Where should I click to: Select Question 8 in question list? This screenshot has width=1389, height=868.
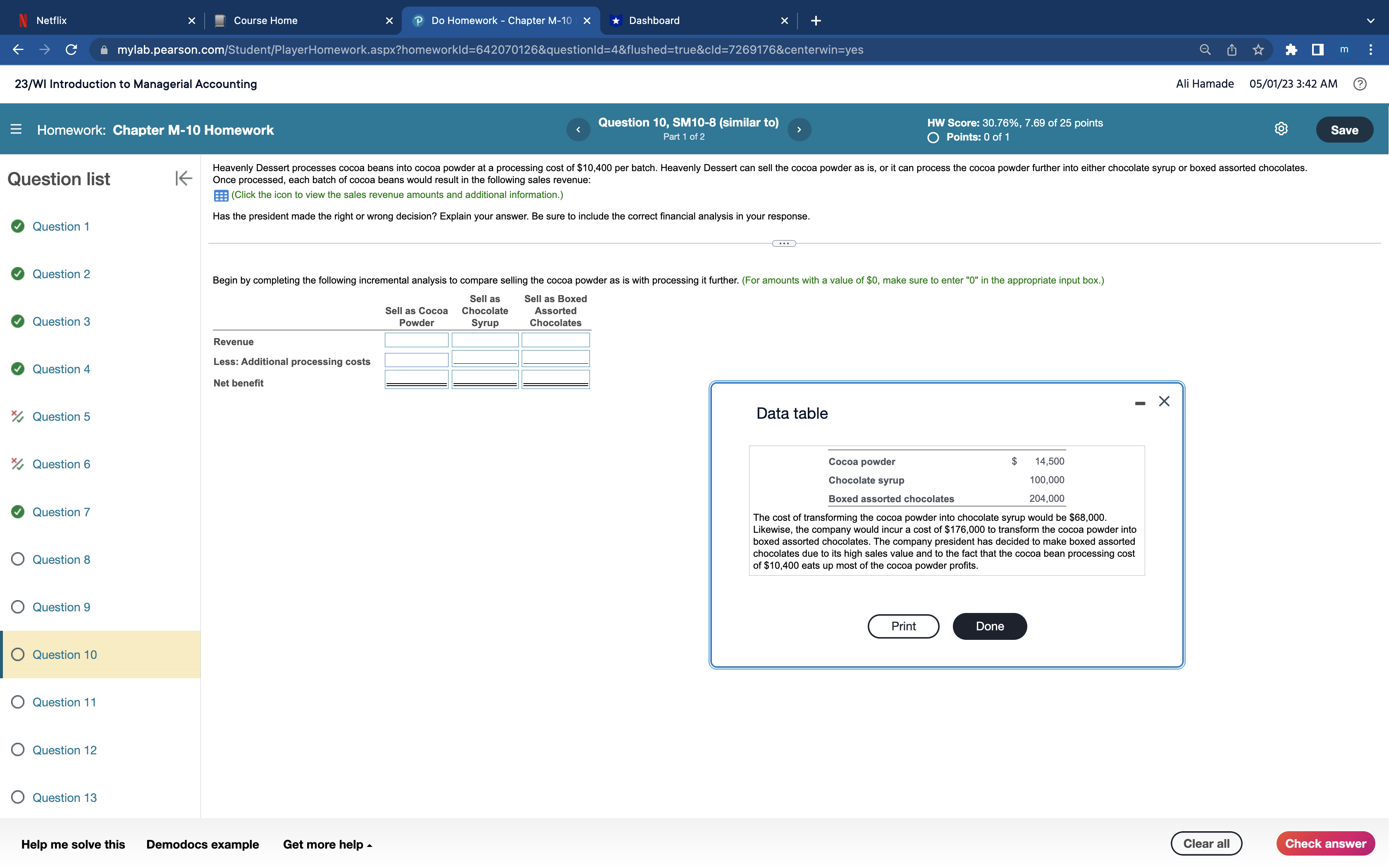[x=61, y=559]
